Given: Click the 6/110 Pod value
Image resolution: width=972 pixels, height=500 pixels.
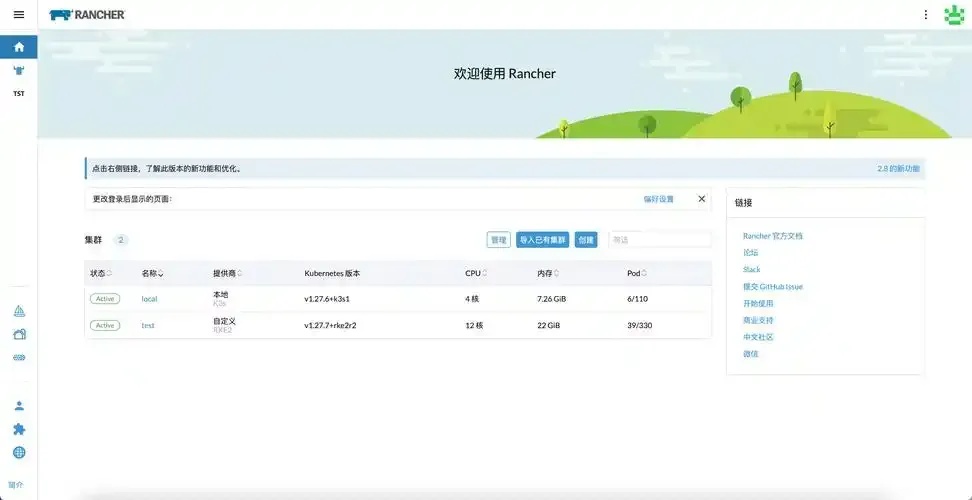Looking at the screenshot, I should 637,299.
